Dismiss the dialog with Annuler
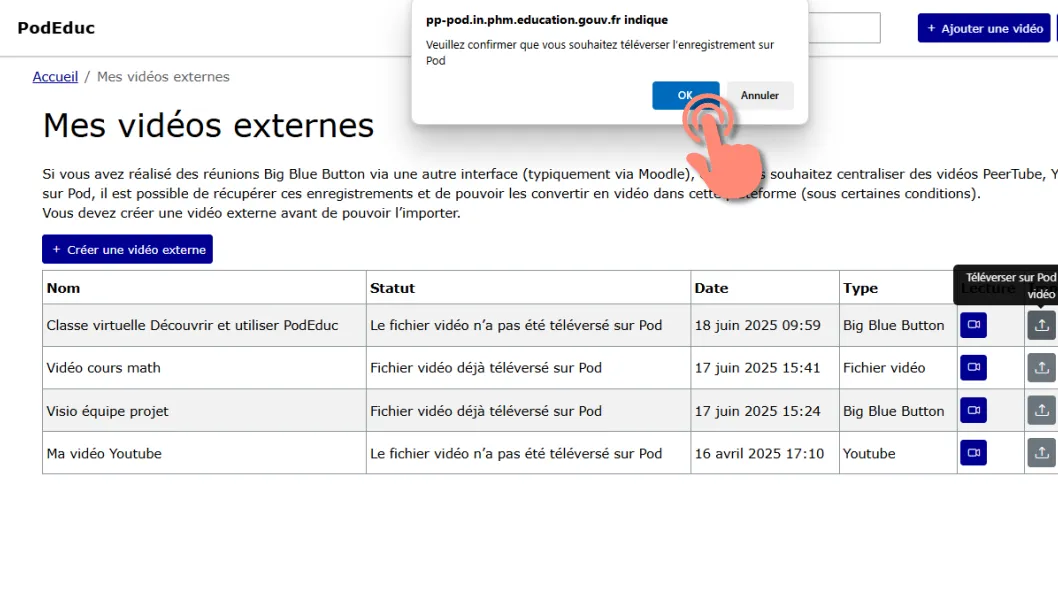 [x=760, y=95]
